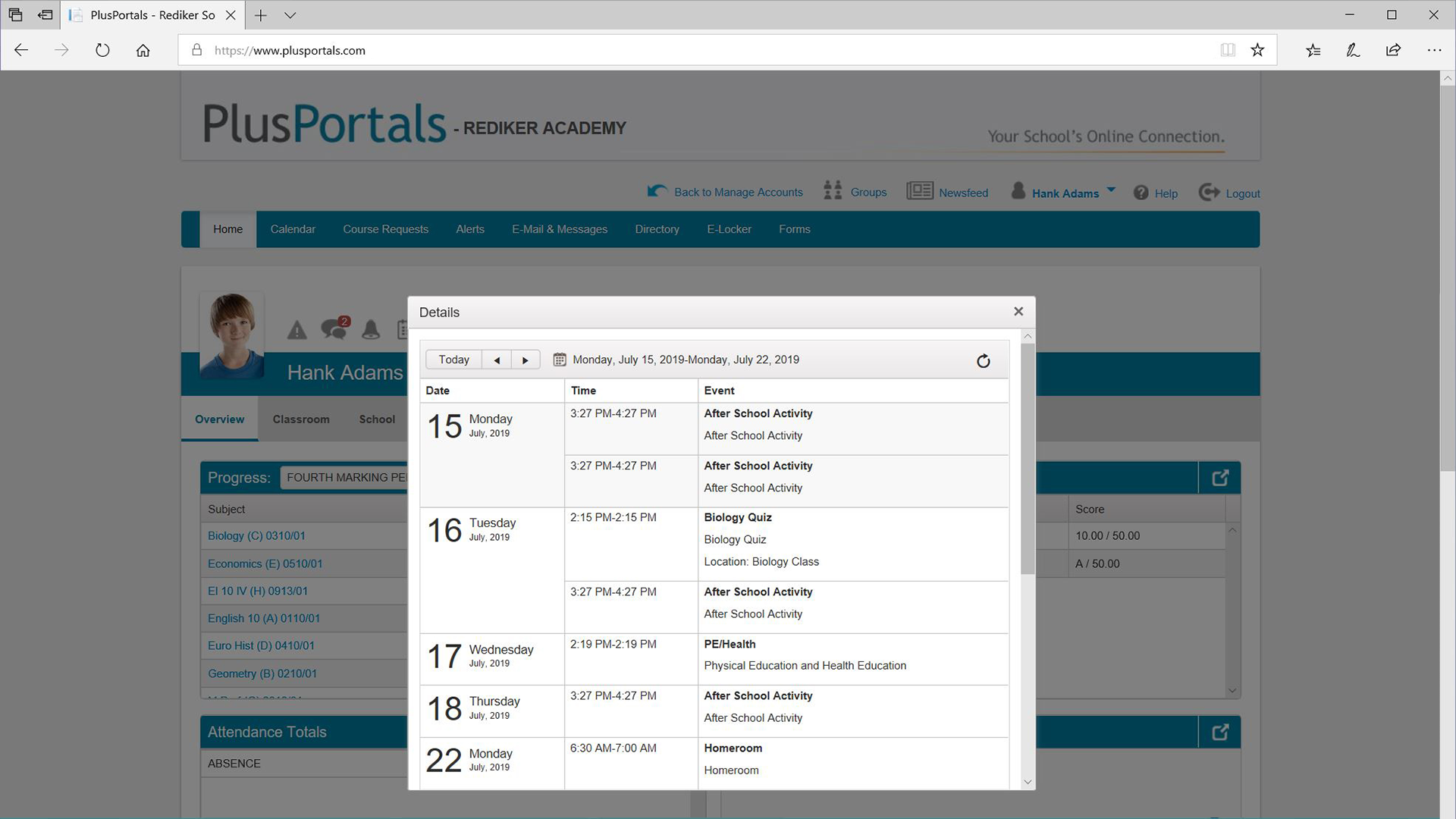Open the marking period dropdown in Progress

pos(346,478)
